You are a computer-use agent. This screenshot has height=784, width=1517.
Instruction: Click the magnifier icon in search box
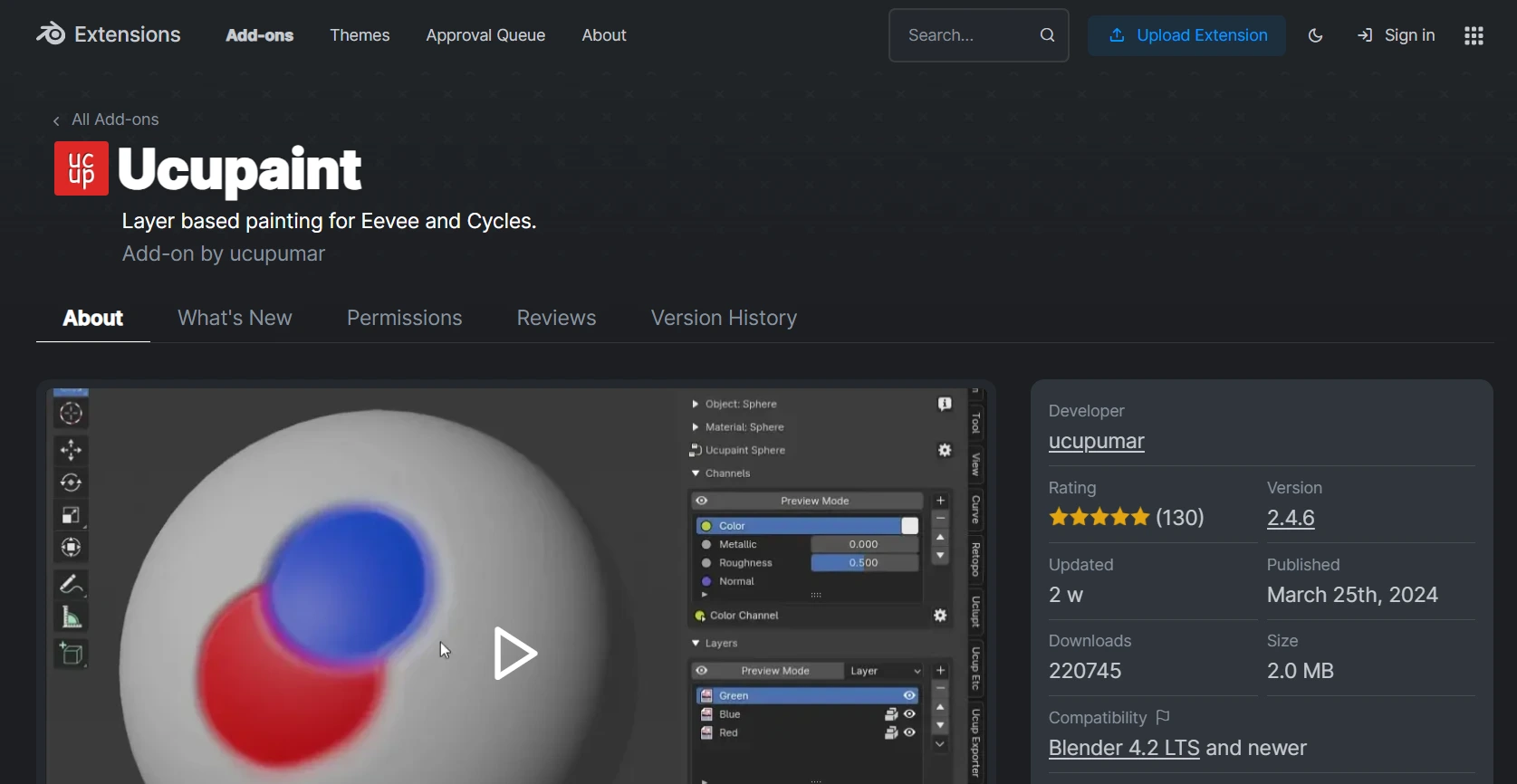(1048, 35)
